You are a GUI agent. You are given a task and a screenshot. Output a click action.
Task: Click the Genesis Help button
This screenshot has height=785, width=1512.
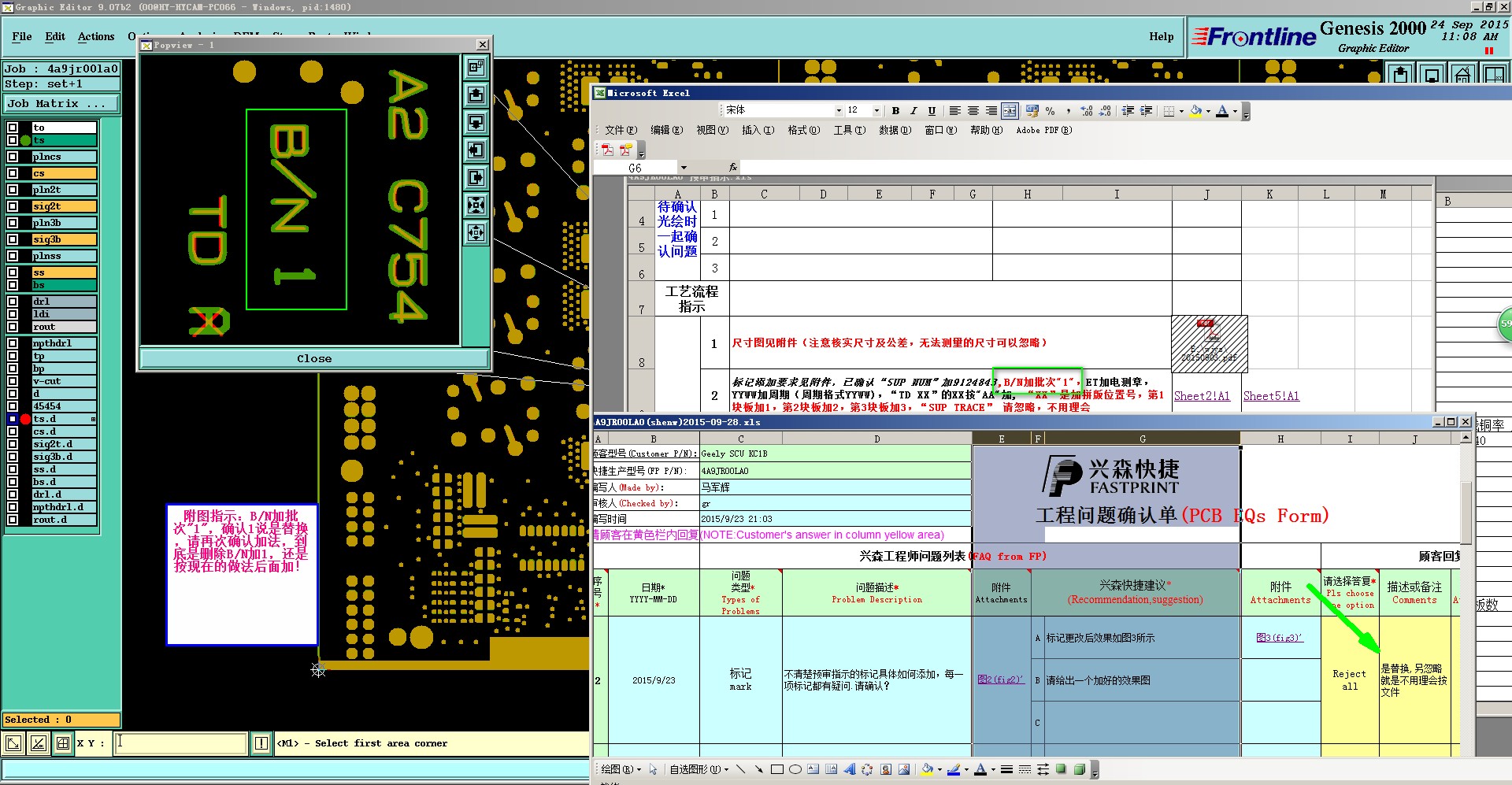click(1161, 36)
